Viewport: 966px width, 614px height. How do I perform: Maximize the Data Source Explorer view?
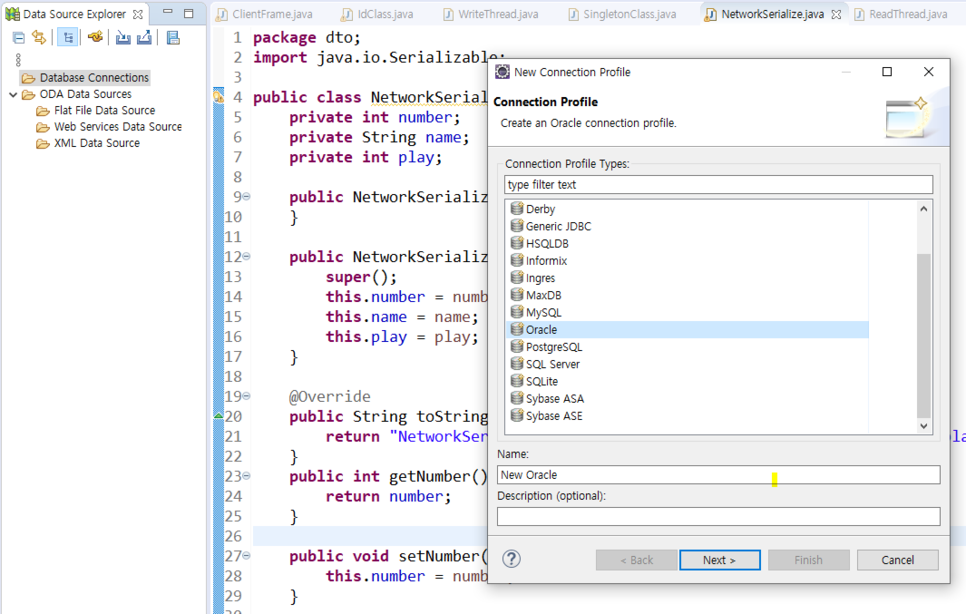coord(189,13)
